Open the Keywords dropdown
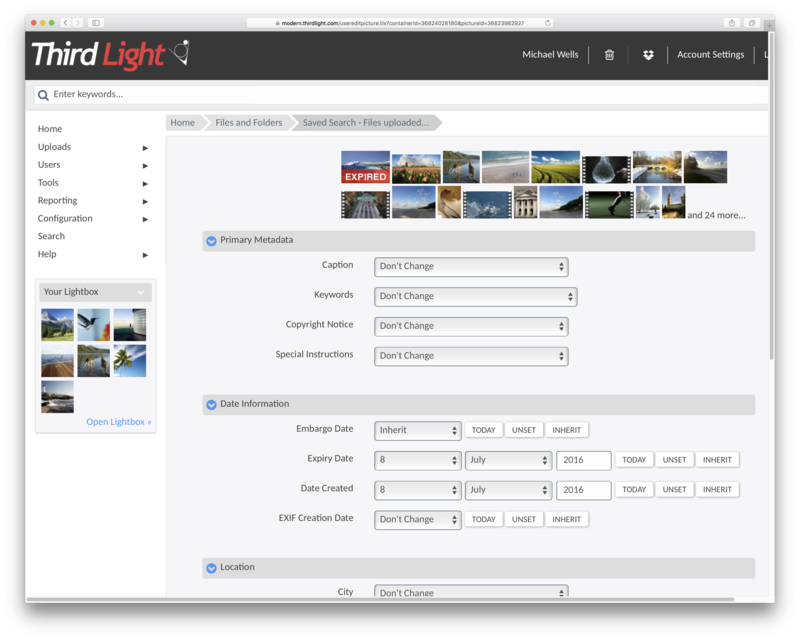This screenshot has width=800, height=639. click(x=476, y=297)
